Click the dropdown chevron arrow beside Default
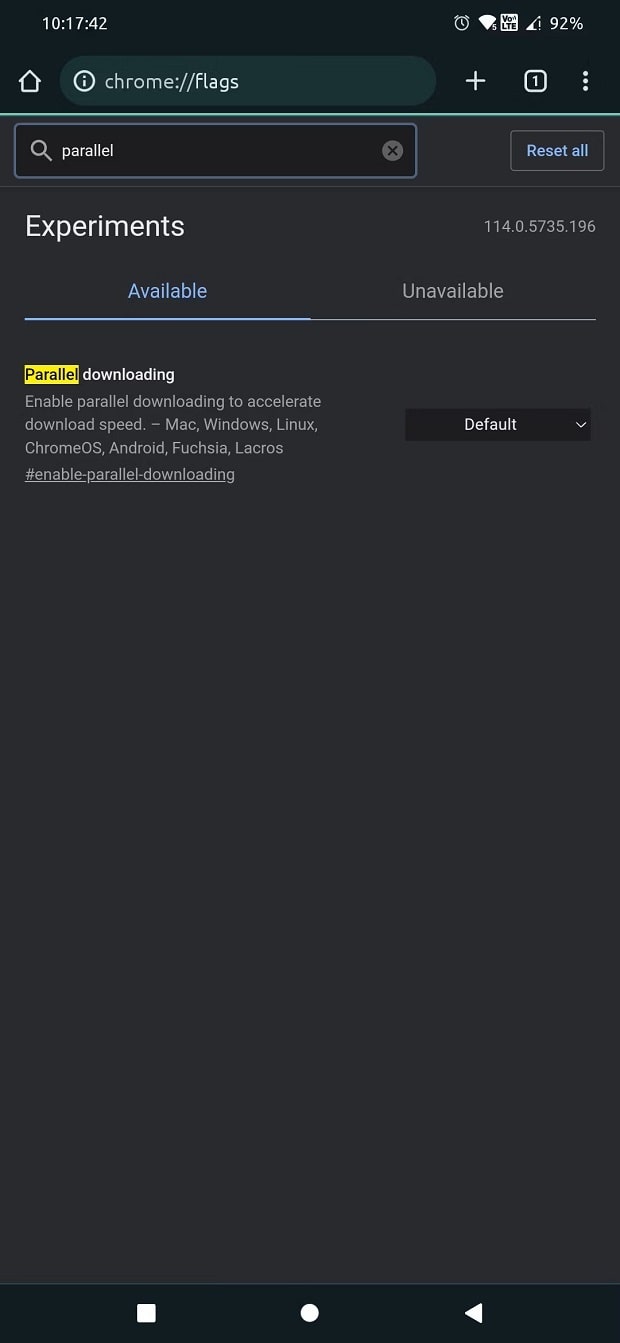The width and height of the screenshot is (620, 1343). coord(581,425)
